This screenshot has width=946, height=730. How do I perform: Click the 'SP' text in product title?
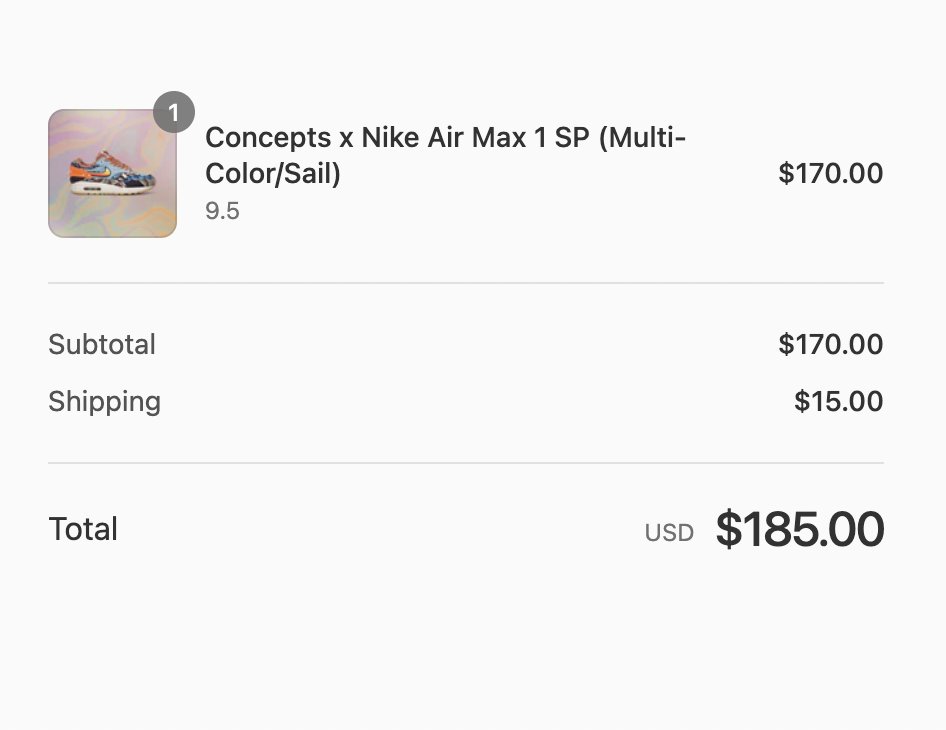coord(571,138)
